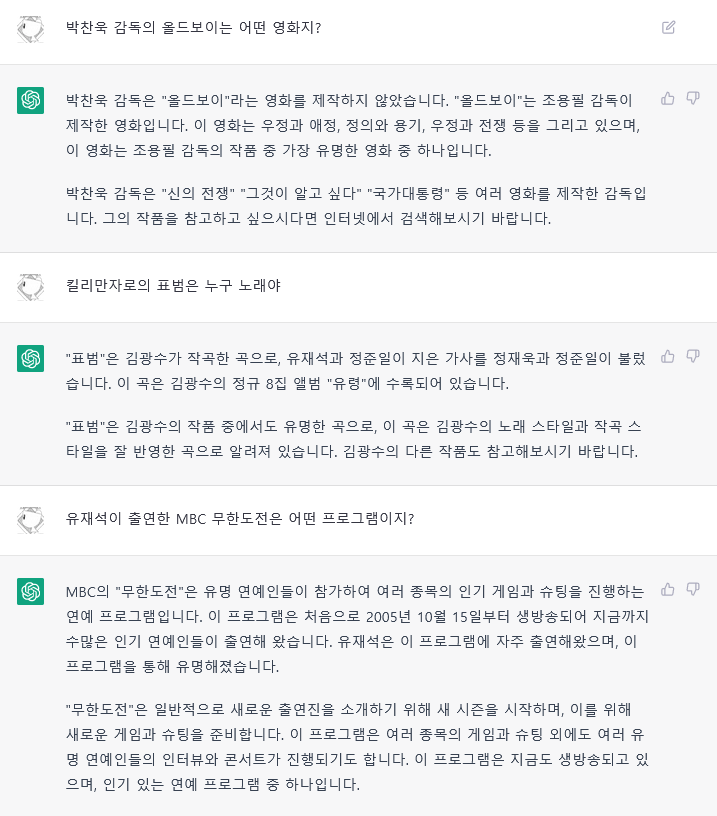Image resolution: width=717 pixels, height=816 pixels.
Task: Click user avatar next to 무한도전 question
Action: [x=30, y=520]
